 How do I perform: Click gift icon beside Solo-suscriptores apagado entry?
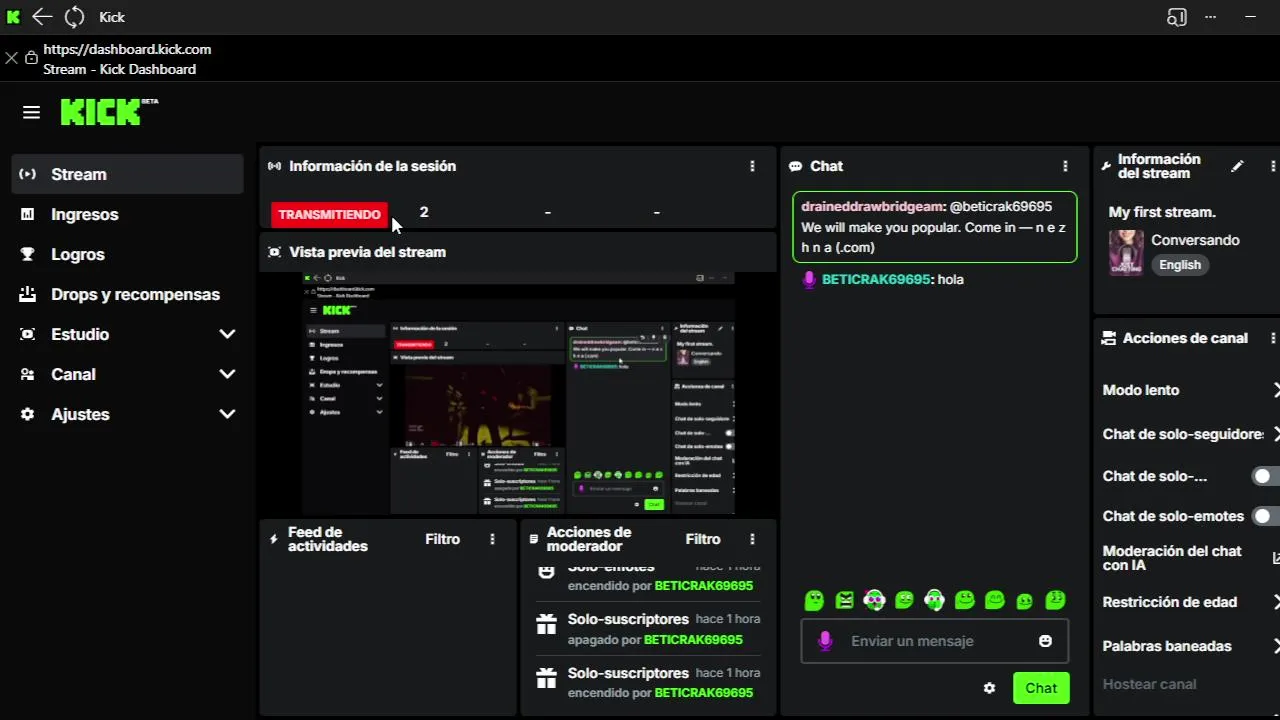tap(546, 625)
